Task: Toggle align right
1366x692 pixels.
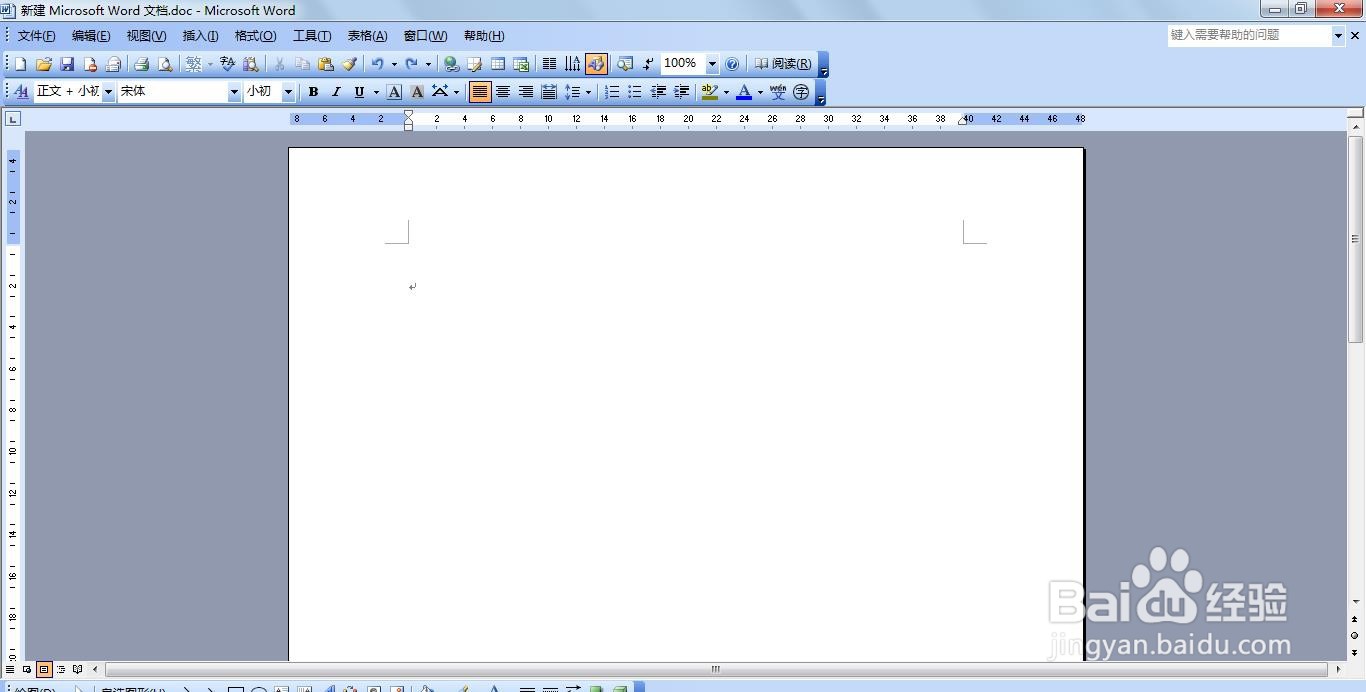Action: [526, 92]
